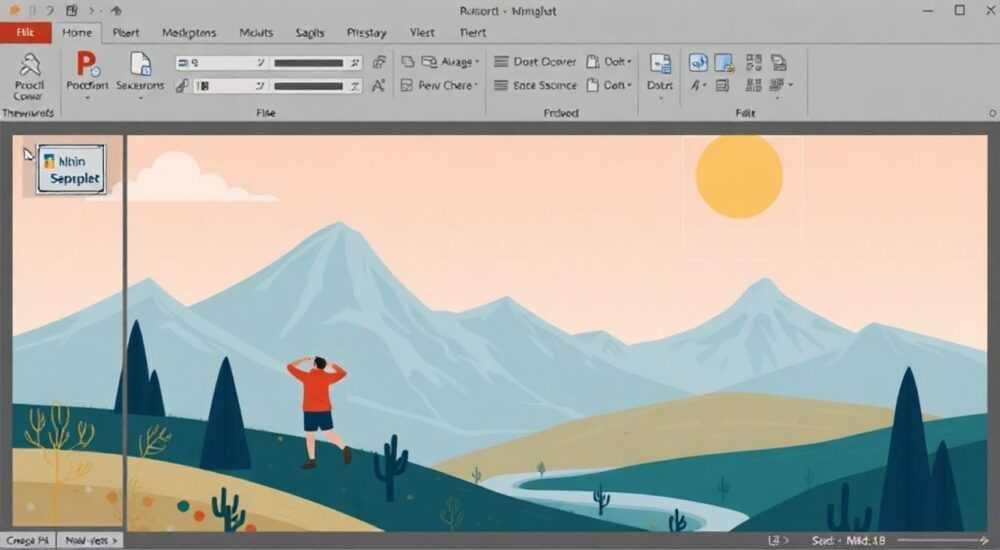The width and height of the screenshot is (1000, 550).
Task: Open the Tlert ribbon tab
Action: click(x=473, y=33)
